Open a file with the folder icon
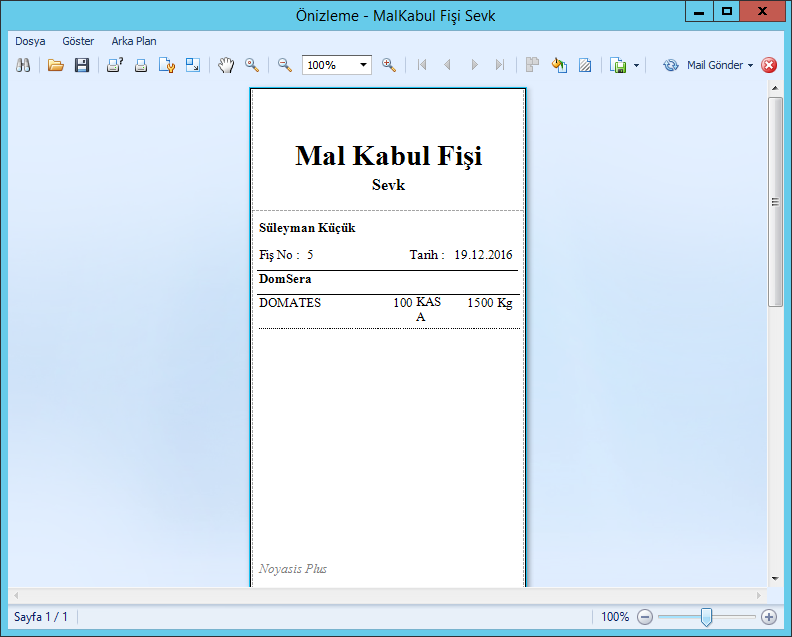The image size is (792, 637). point(56,65)
